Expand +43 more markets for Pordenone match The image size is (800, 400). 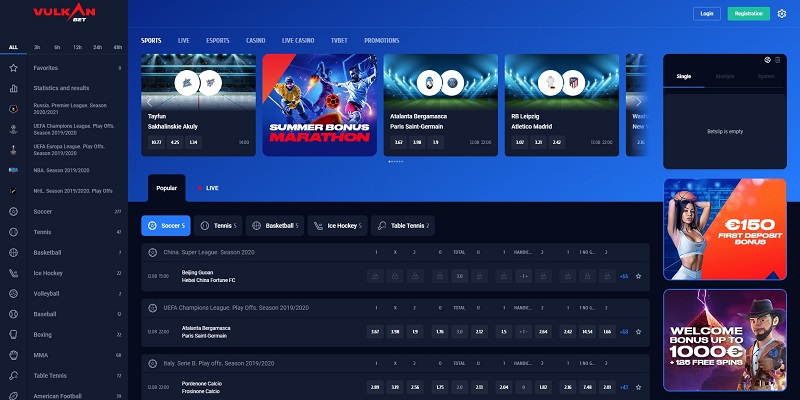coord(624,387)
